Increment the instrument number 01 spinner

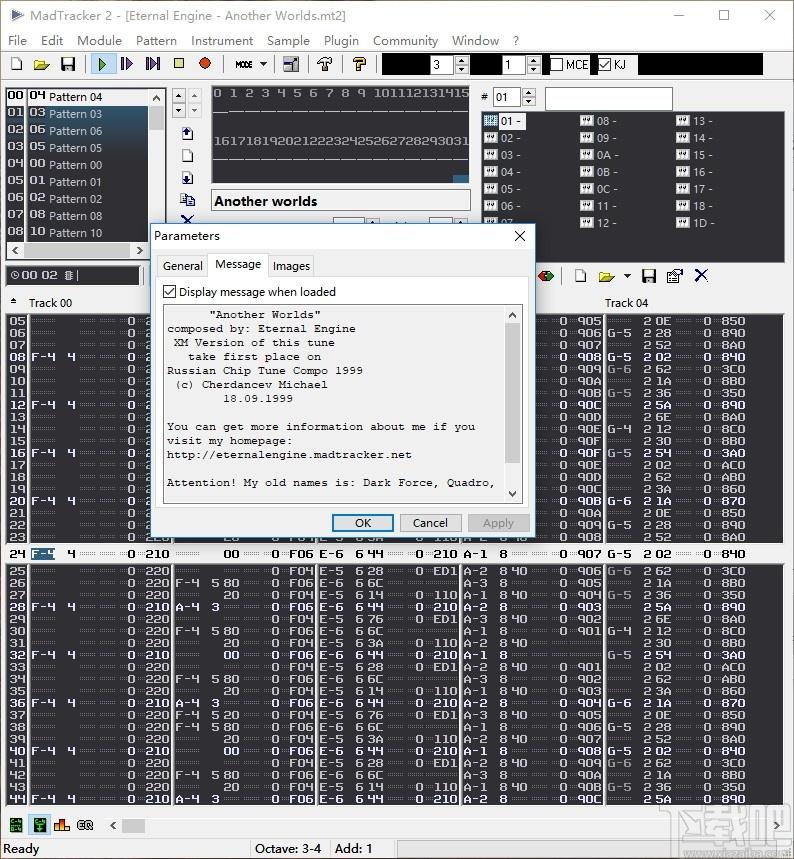529,93
